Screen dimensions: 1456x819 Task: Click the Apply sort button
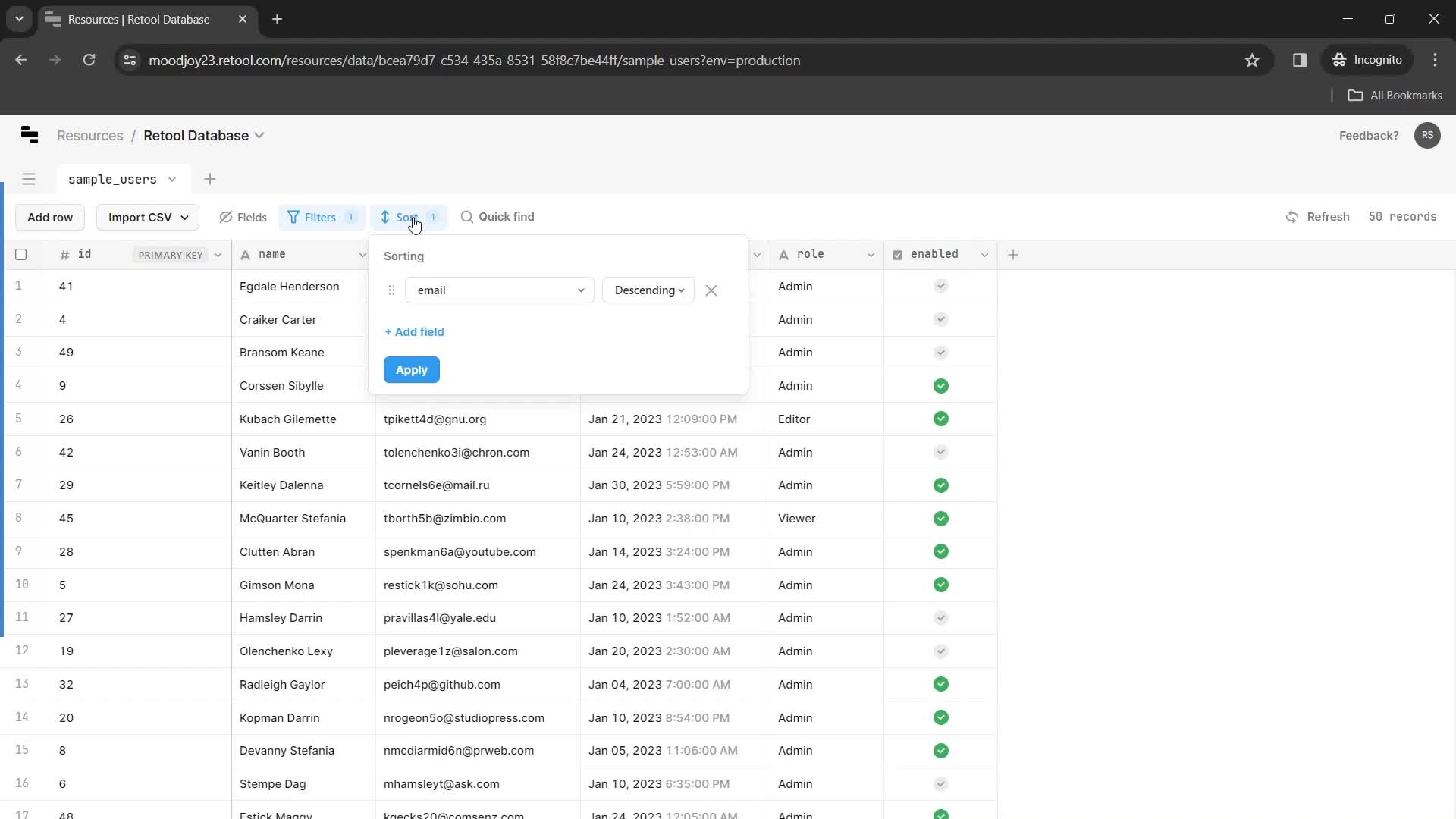412,370
